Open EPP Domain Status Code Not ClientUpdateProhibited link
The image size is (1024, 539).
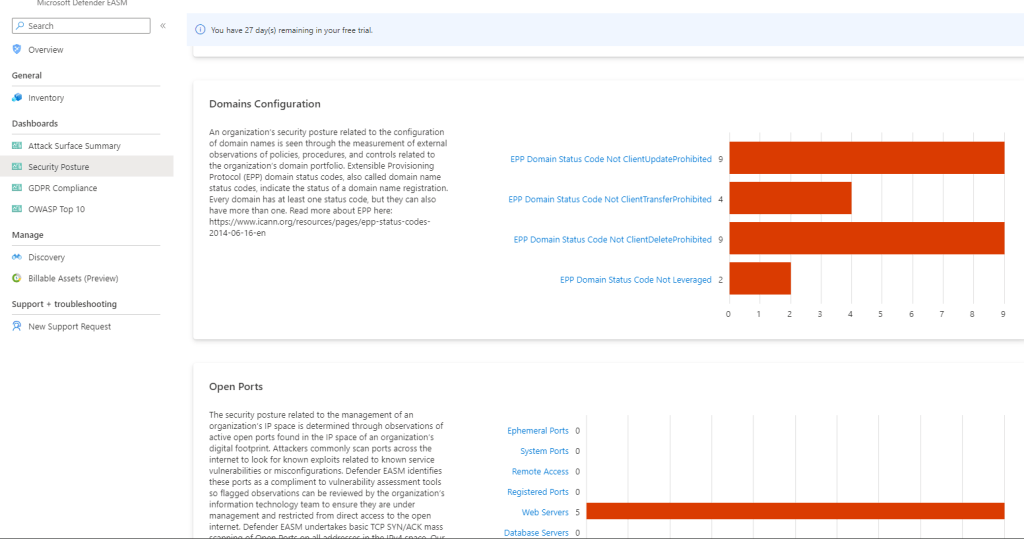pos(610,159)
